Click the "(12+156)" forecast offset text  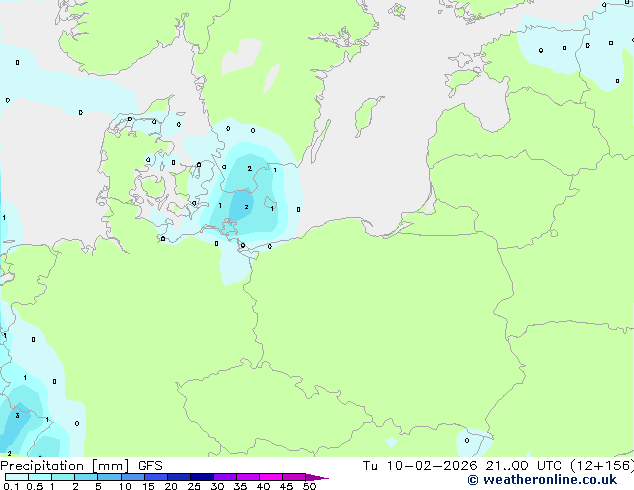tap(602, 466)
